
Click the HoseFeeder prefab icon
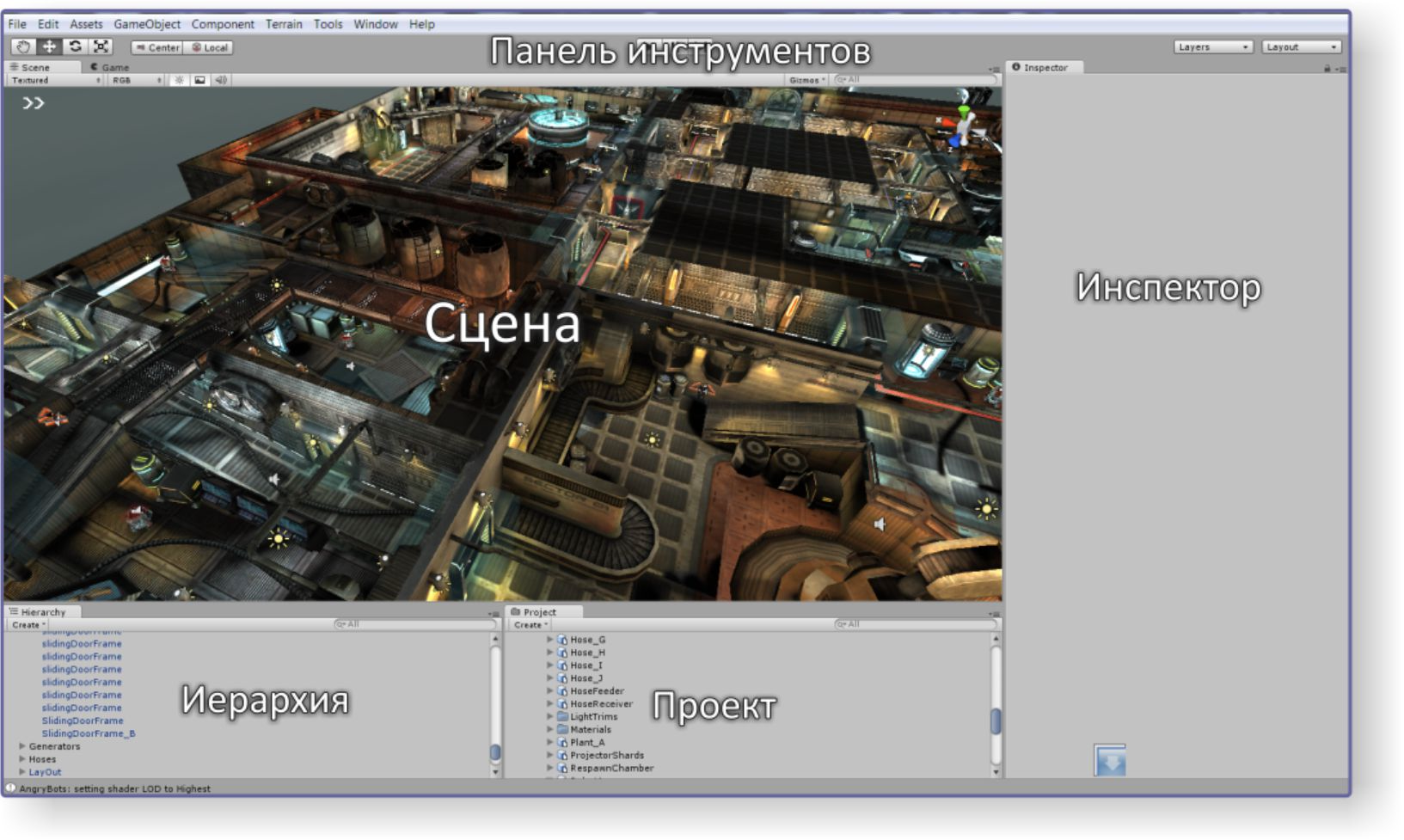point(562,691)
